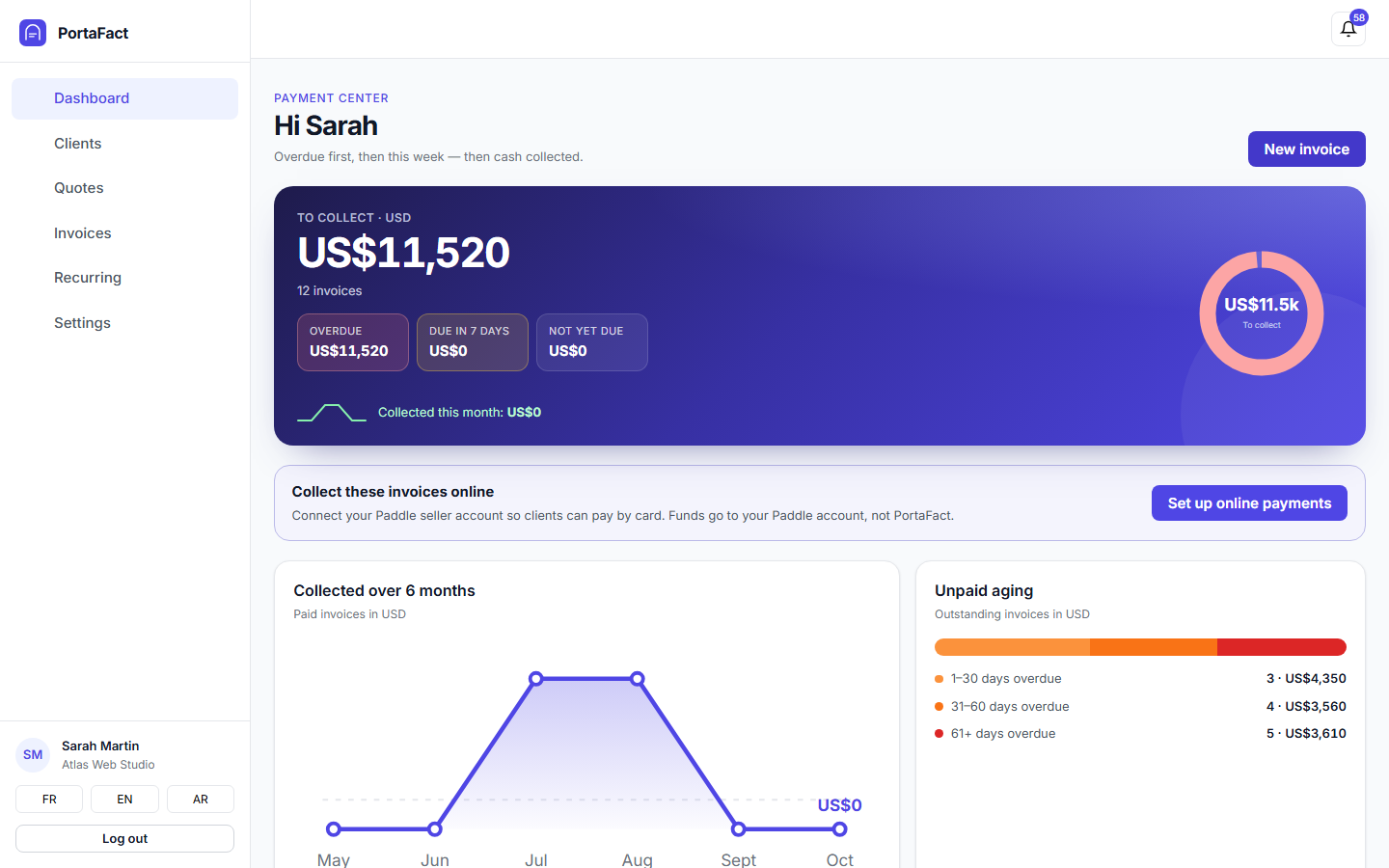Click the Atlas Web Studio label
1389x868 pixels.
[x=108, y=765]
